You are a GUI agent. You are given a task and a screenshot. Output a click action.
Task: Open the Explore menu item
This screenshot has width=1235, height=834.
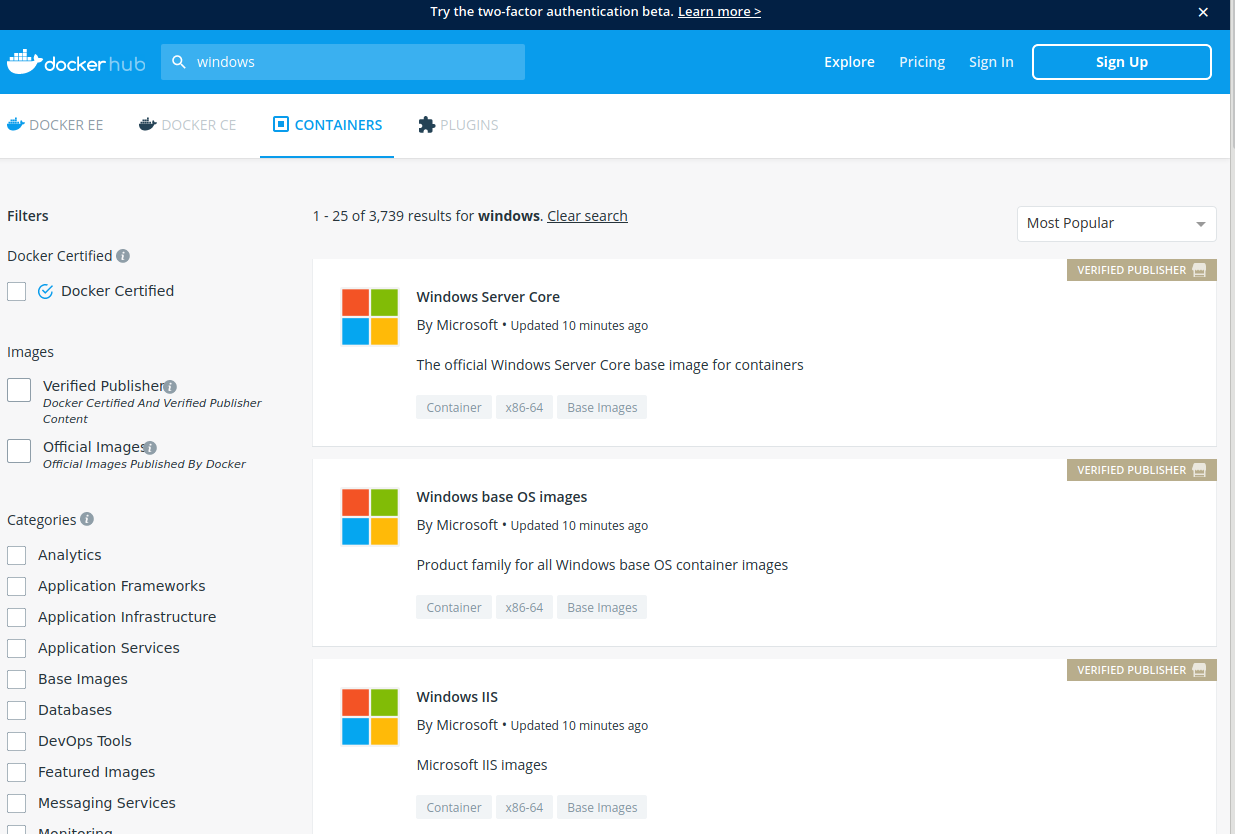point(849,62)
